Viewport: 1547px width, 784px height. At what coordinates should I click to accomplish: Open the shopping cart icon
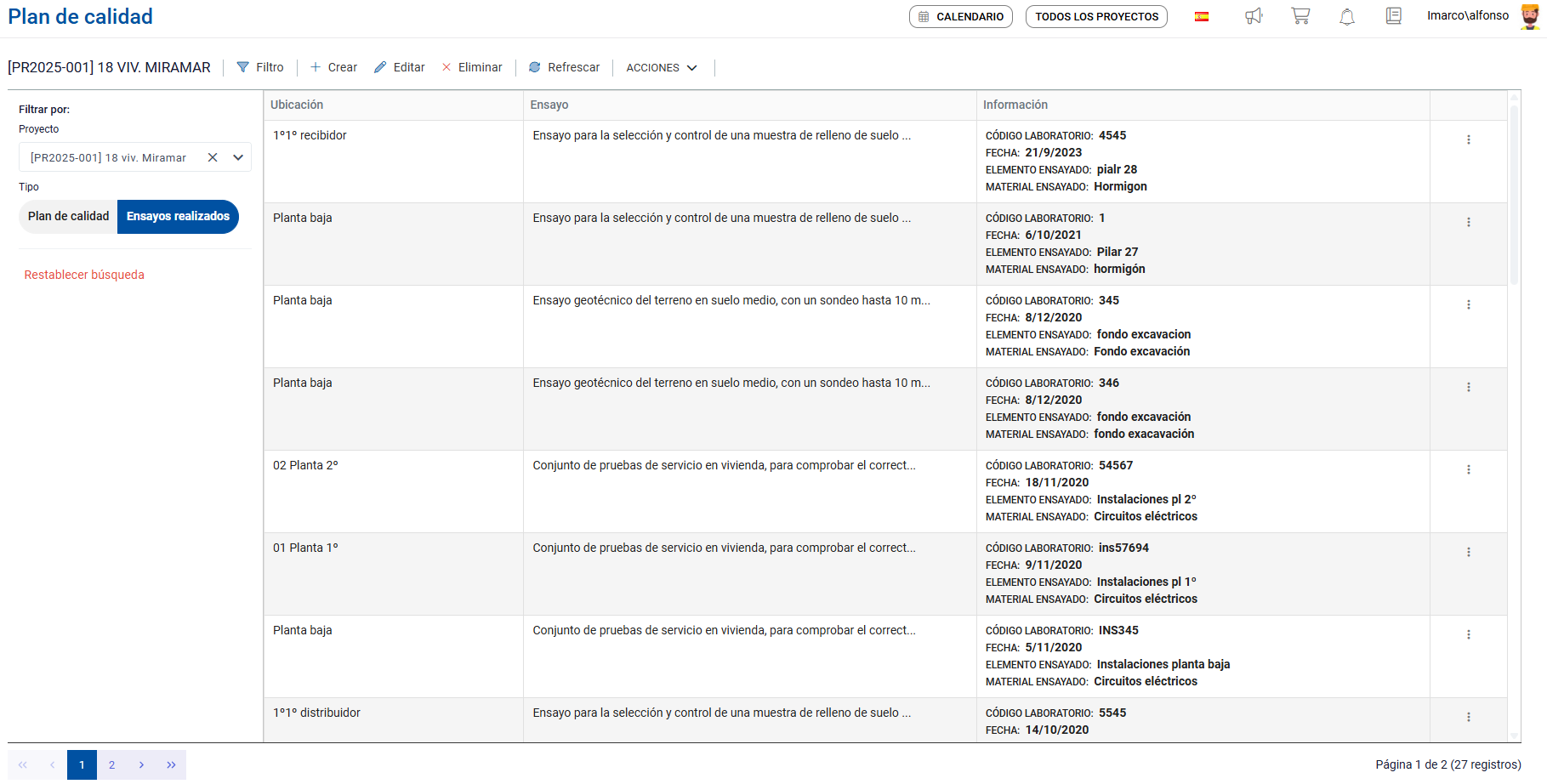1300,16
